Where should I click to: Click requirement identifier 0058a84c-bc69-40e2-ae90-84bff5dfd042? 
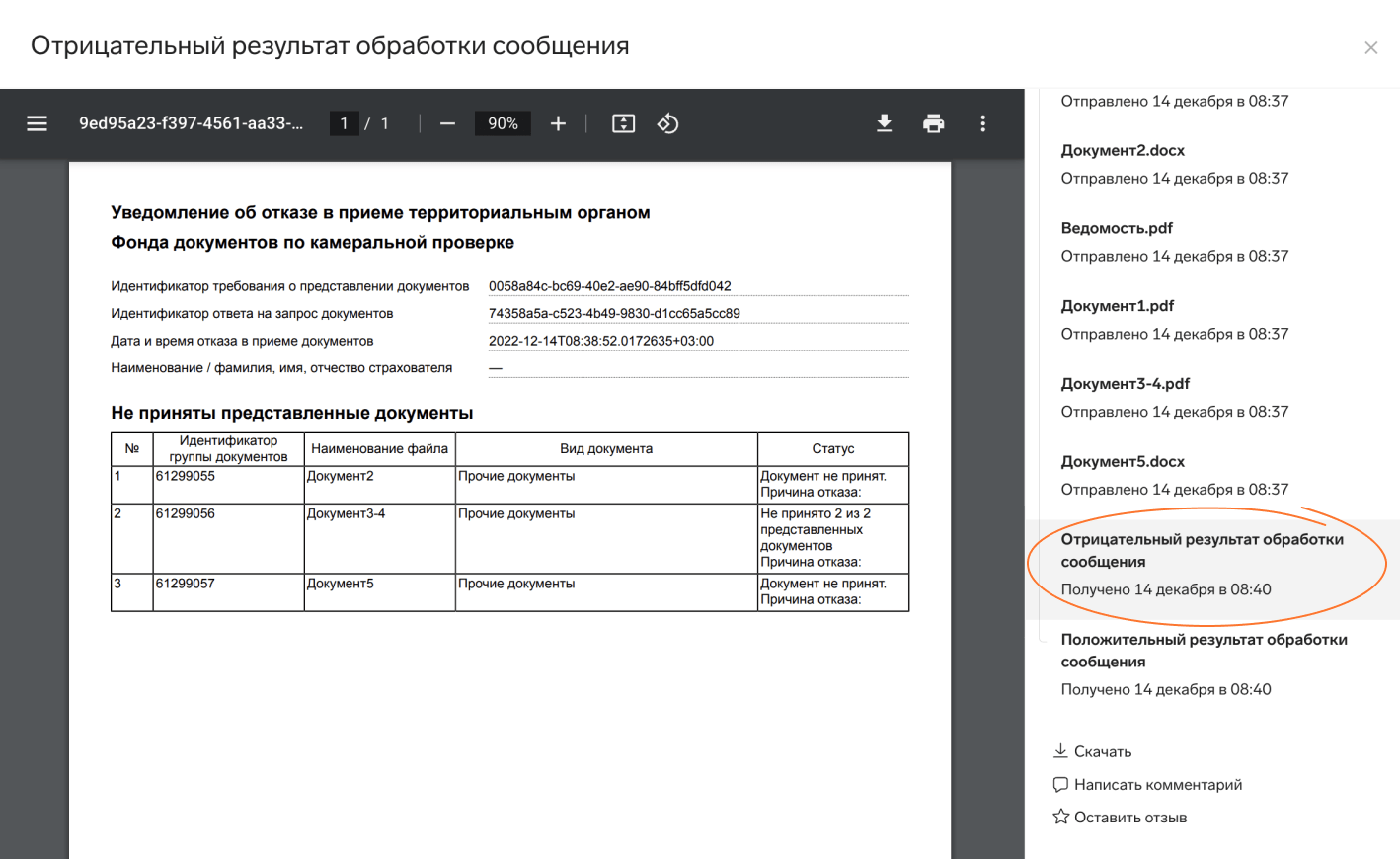coord(609,286)
